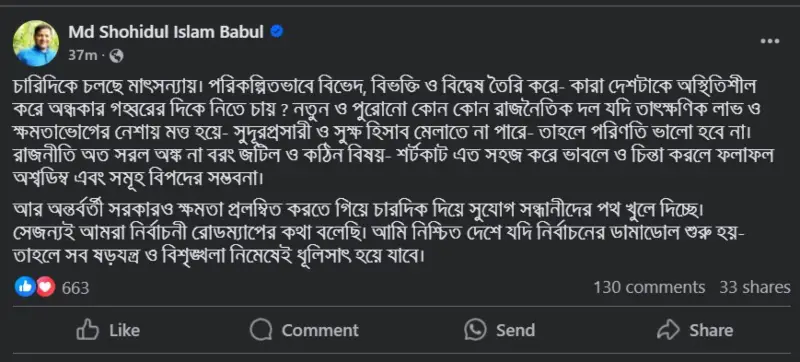Screen dimensions: 800x362
Task: Click the speech bubble Comment icon
Action: tap(260, 330)
